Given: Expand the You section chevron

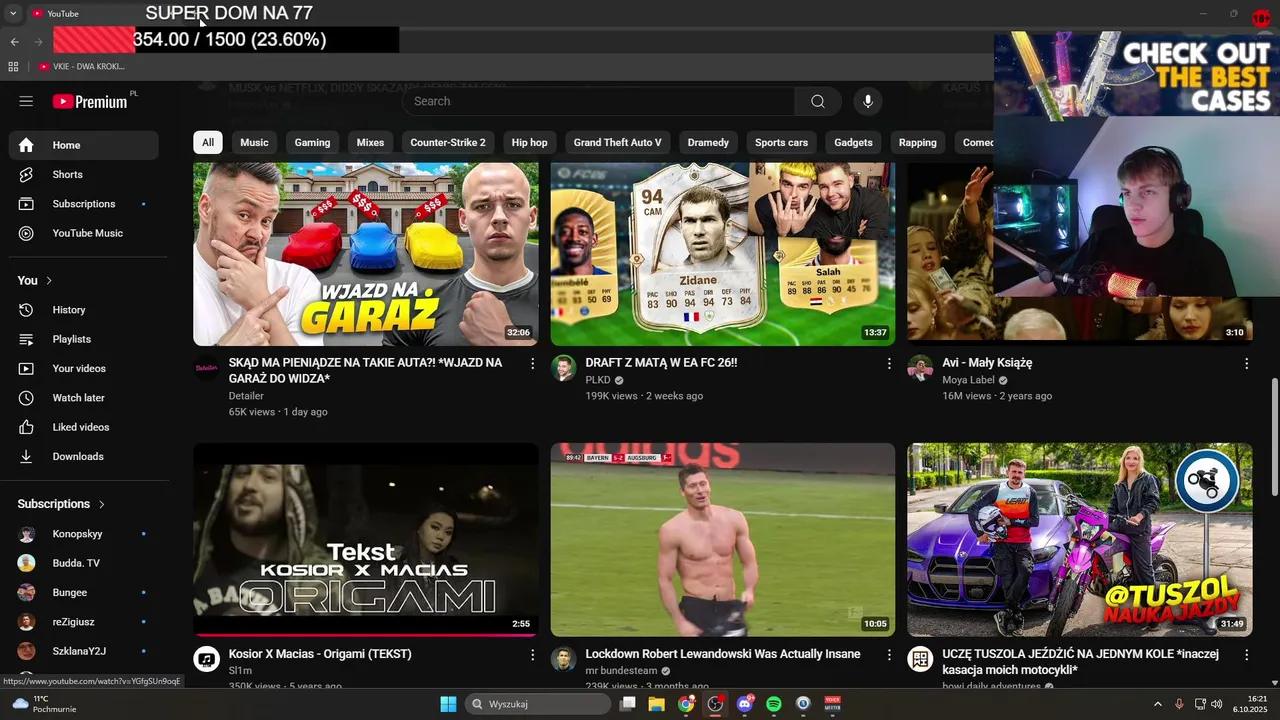Looking at the screenshot, I should pos(49,281).
